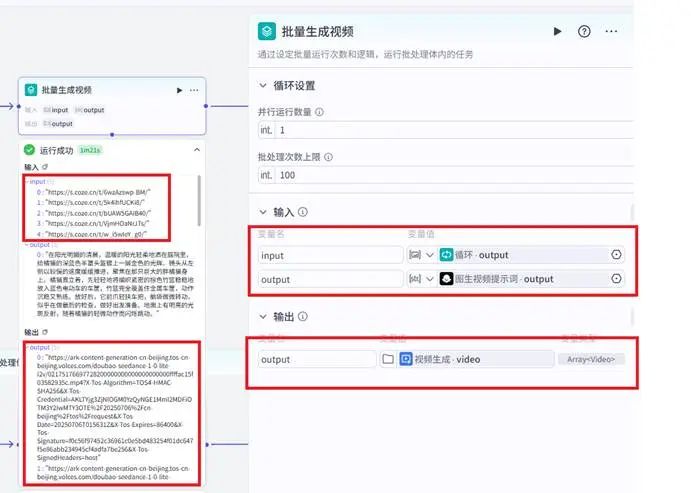Click the 视频生成 node icon
The width and height of the screenshot is (691, 493).
pos(405,359)
